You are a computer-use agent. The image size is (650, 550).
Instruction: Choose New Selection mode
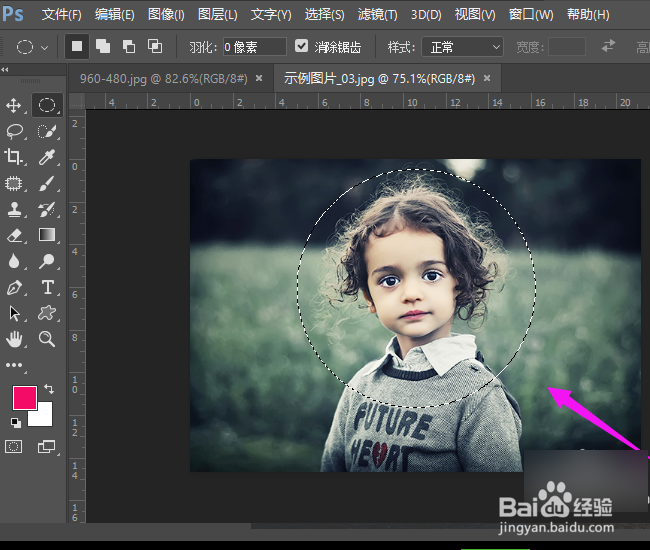77,46
